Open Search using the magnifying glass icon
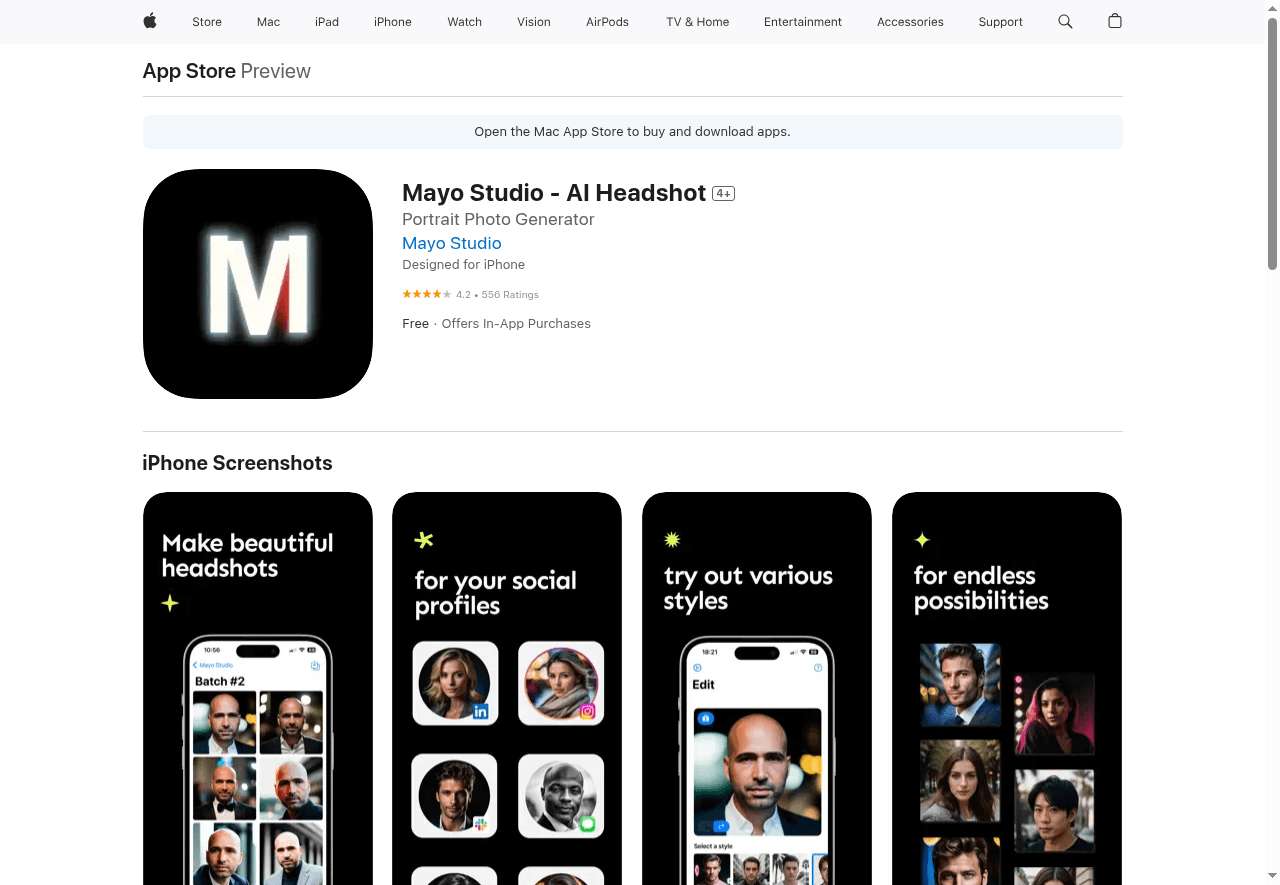Image resolution: width=1280 pixels, height=885 pixels. tap(1065, 21)
